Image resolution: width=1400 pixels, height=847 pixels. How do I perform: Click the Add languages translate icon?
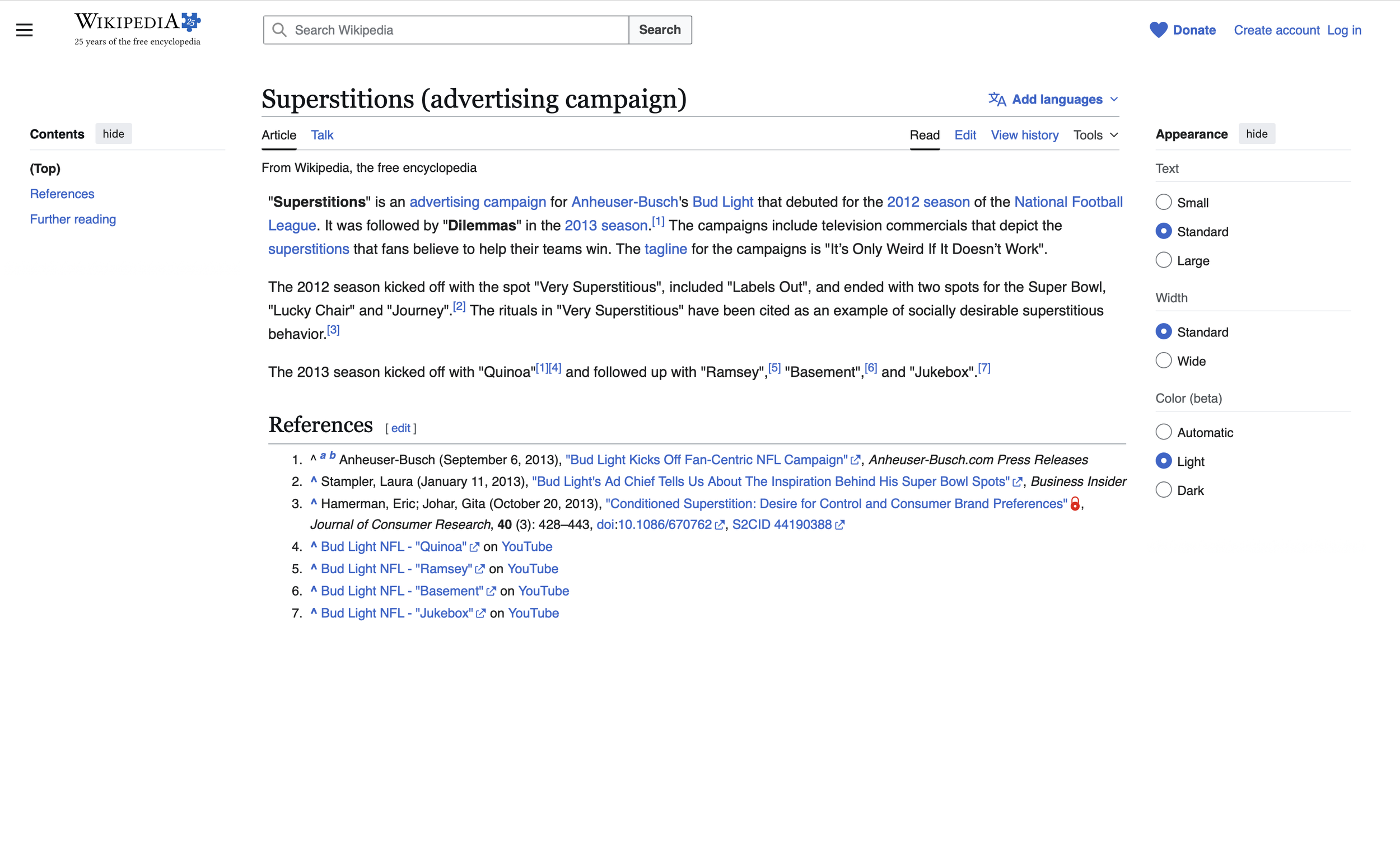(x=997, y=100)
